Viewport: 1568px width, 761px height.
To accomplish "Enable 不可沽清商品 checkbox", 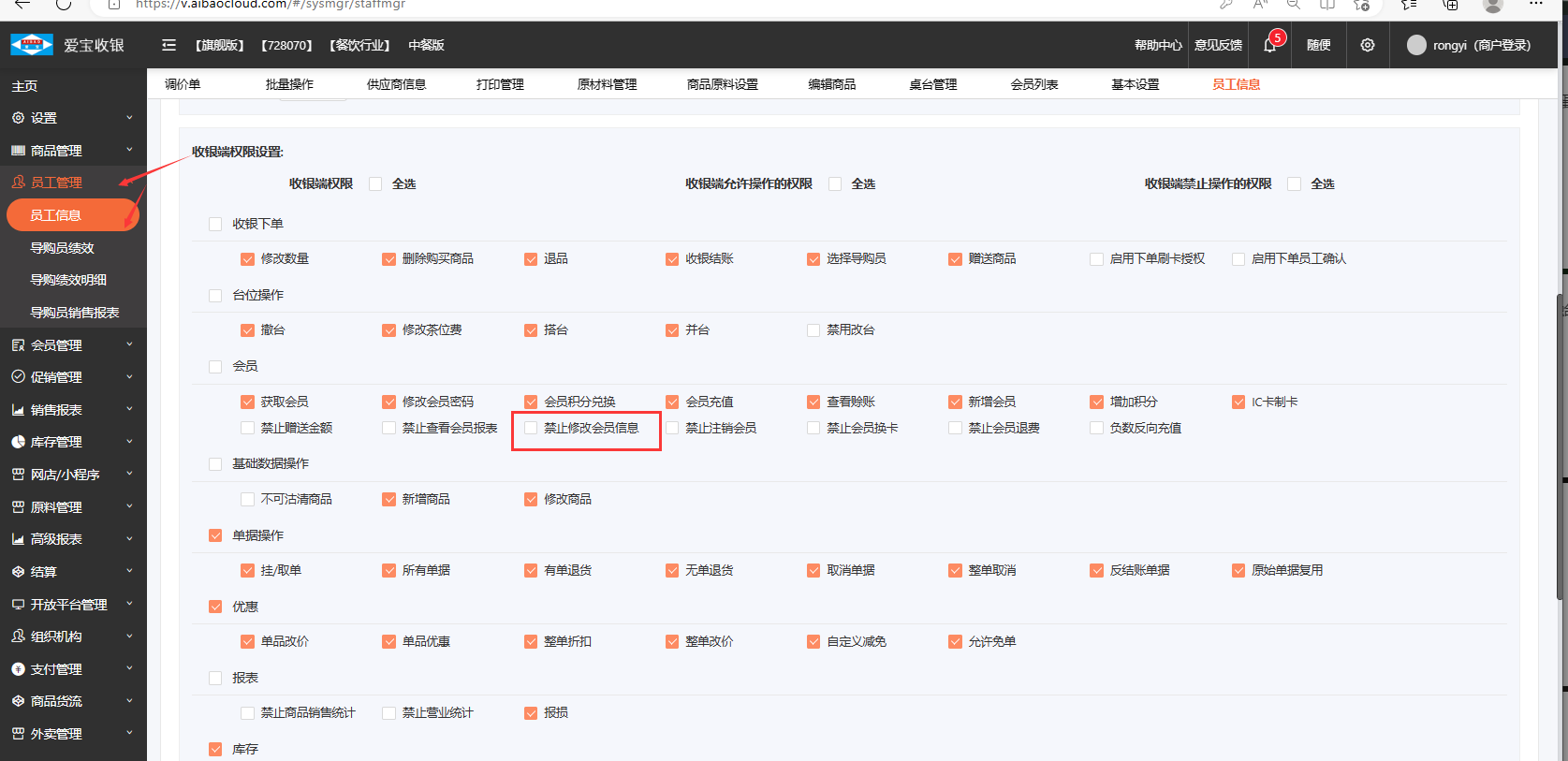I will [247, 500].
